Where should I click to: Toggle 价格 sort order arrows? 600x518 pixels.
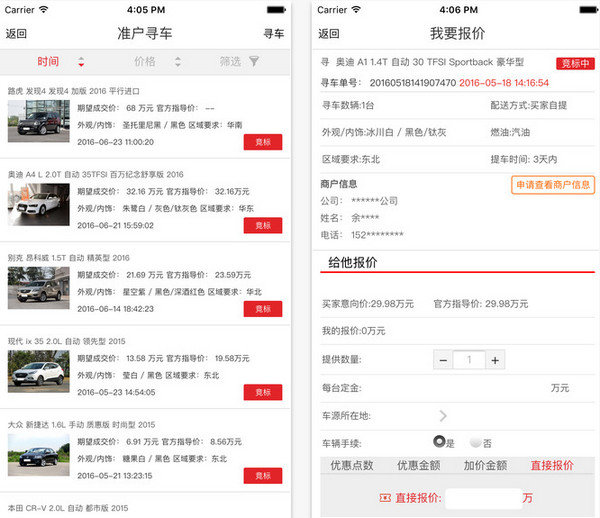coord(178,62)
